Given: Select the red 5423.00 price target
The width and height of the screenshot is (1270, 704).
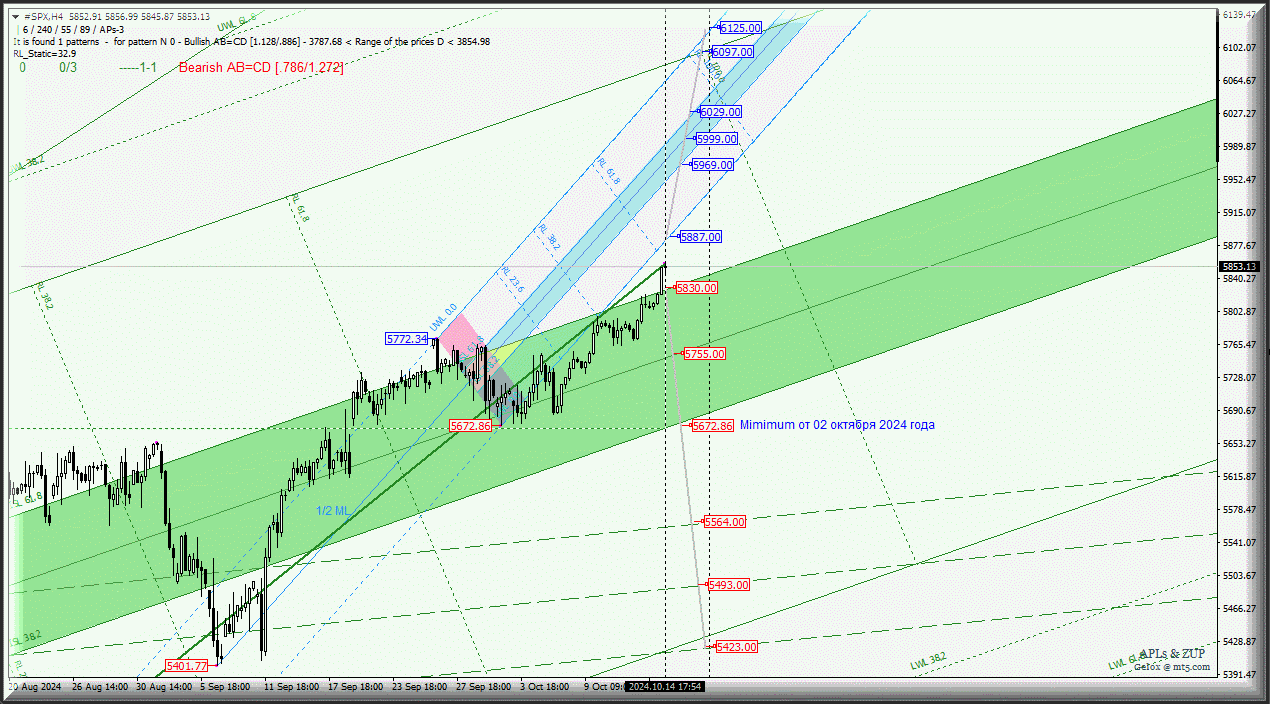Looking at the screenshot, I should (x=736, y=647).
